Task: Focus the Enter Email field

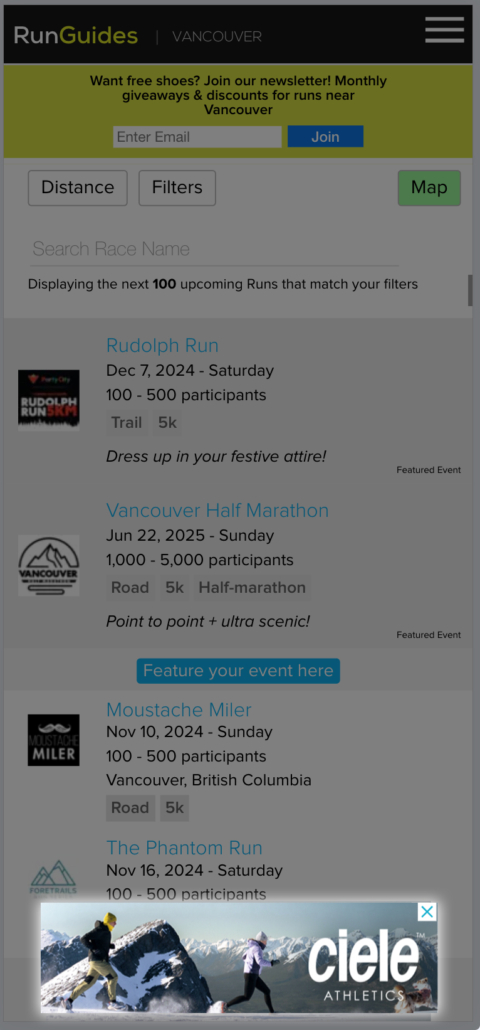Action: point(197,137)
